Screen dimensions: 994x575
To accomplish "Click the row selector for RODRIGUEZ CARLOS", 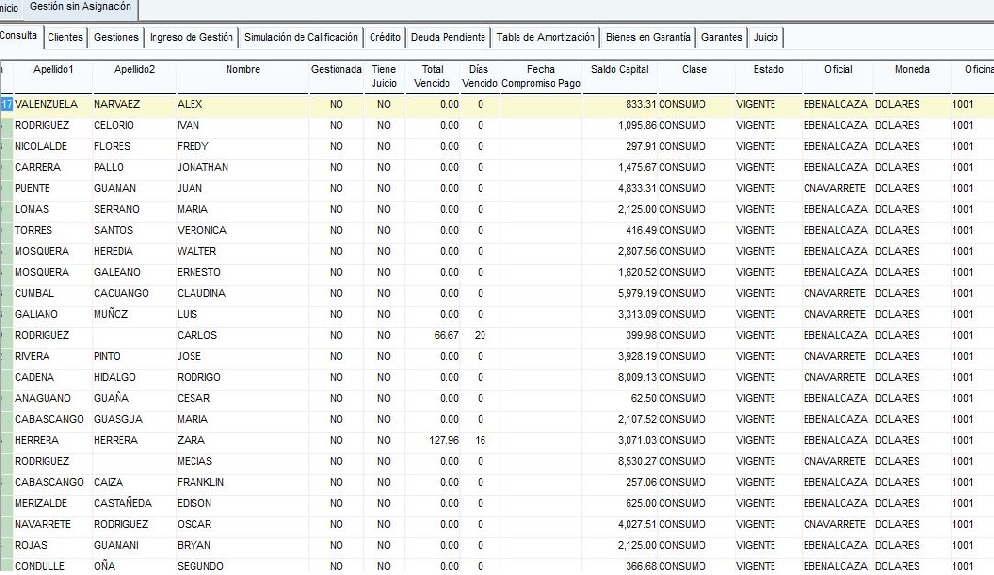I will point(6,335).
